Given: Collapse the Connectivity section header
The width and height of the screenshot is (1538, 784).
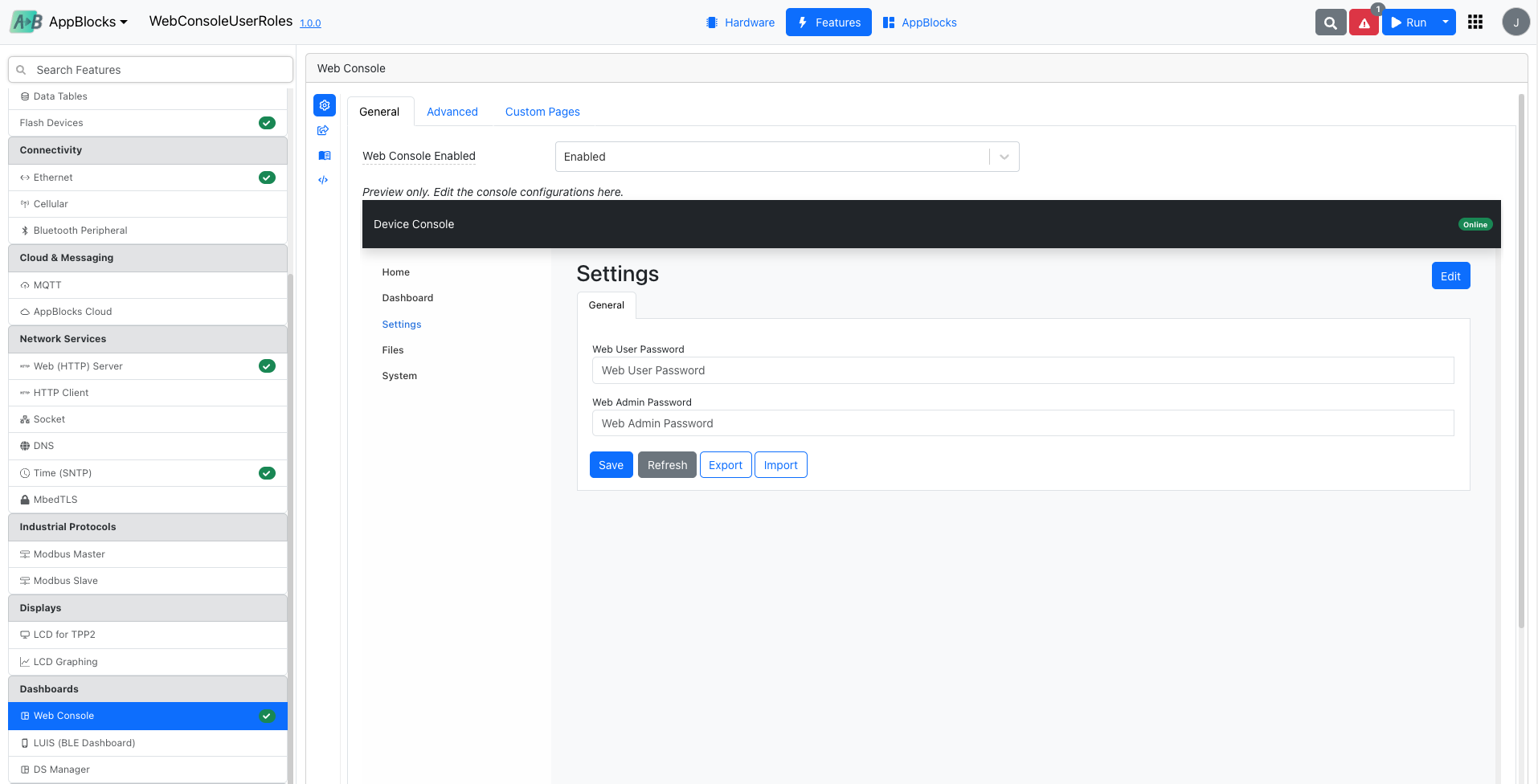Looking at the screenshot, I should [x=148, y=150].
